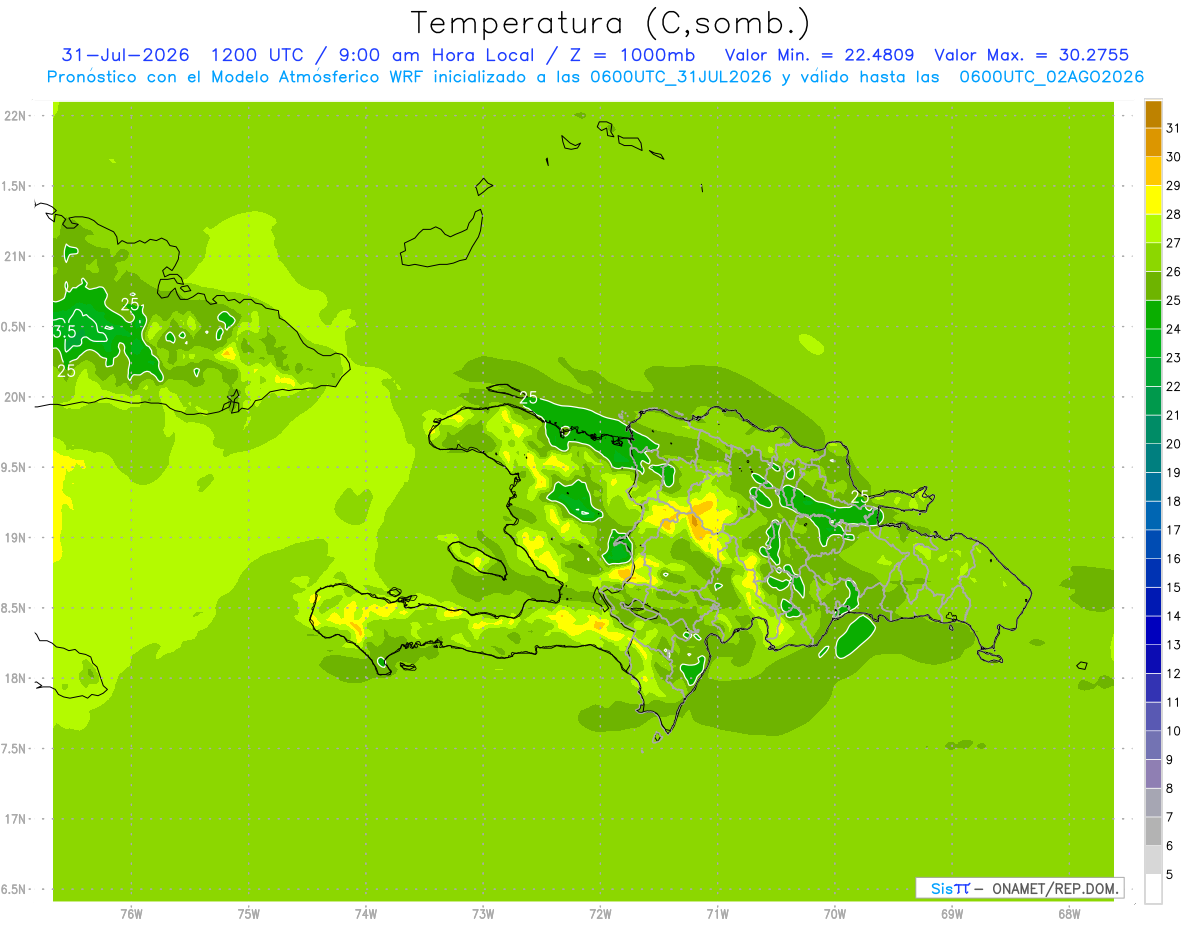The width and height of the screenshot is (1200, 927).
Task: Click the Valor Min. = 22.4809 readout
Action: (819, 55)
